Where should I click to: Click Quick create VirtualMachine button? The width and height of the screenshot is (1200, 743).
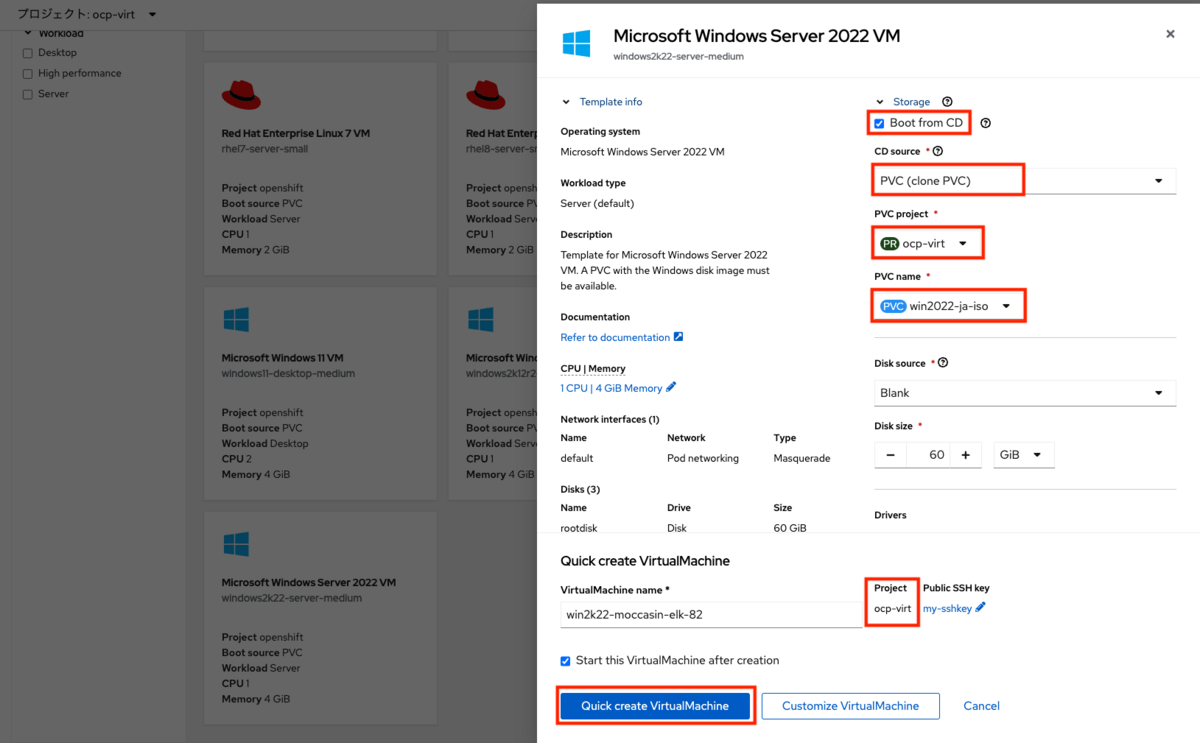[x=655, y=706]
